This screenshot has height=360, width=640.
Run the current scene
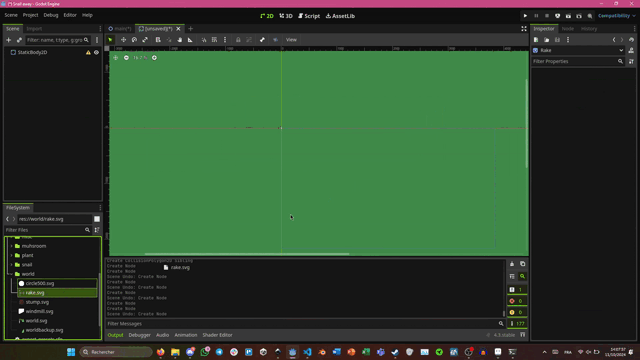pyautogui.click(x=568, y=16)
